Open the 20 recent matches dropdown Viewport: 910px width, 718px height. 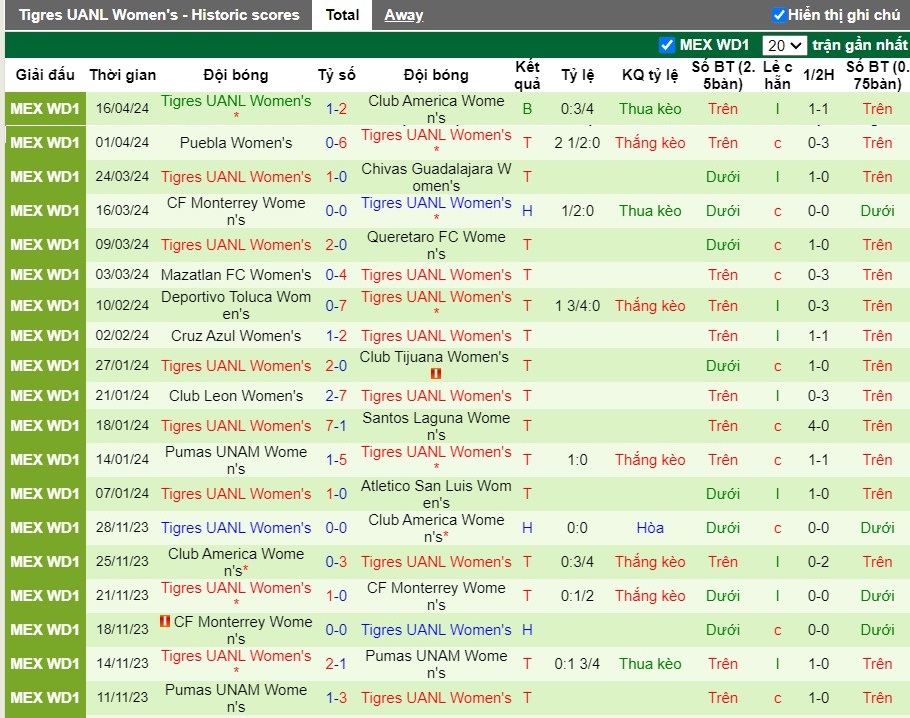coord(784,45)
